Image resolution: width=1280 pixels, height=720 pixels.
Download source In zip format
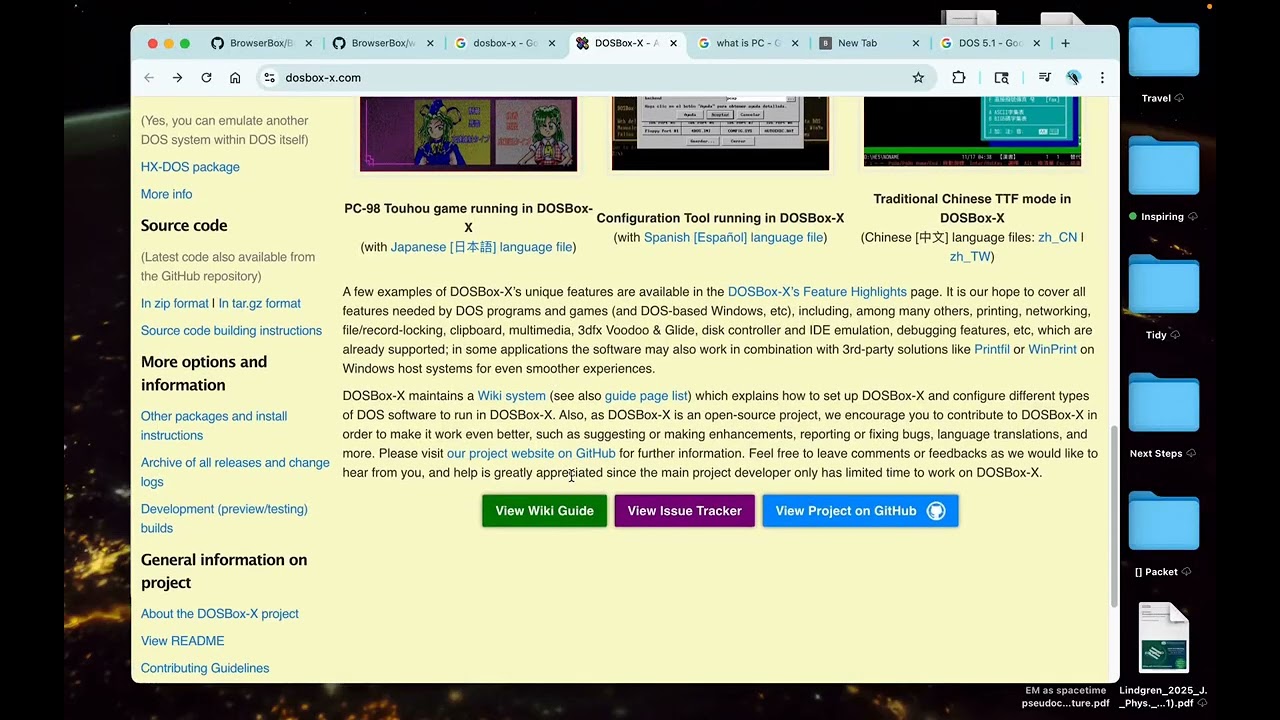click(x=175, y=303)
